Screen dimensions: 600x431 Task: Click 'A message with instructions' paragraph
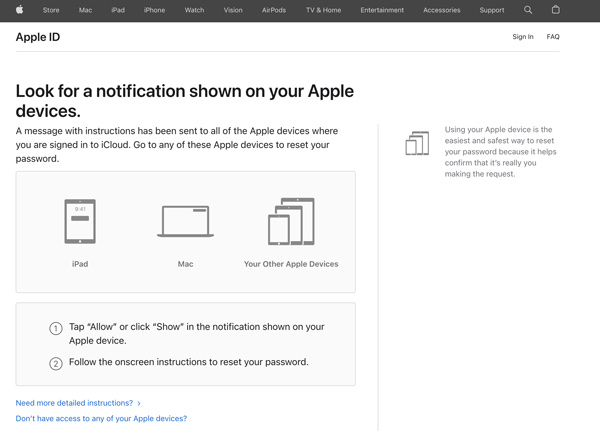[x=177, y=145]
